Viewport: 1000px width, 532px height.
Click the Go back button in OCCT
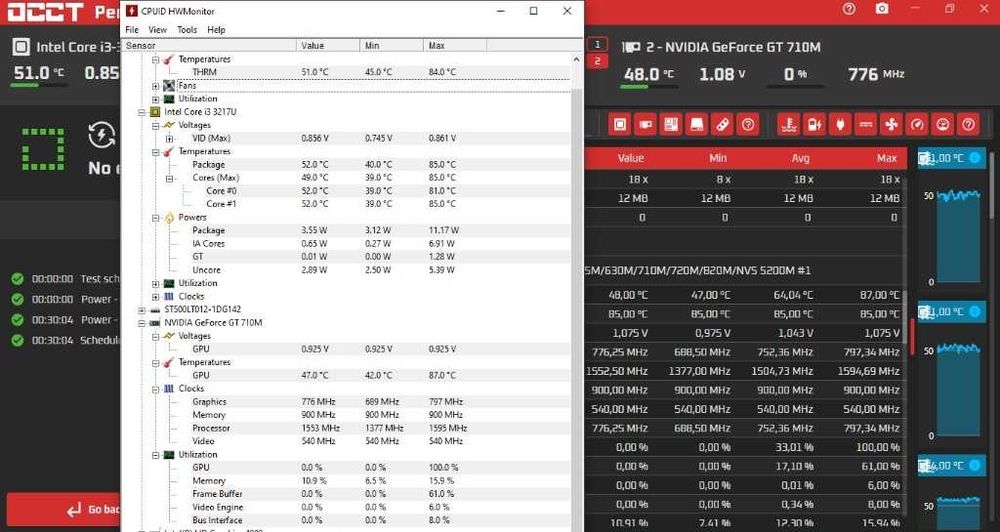coord(64,509)
